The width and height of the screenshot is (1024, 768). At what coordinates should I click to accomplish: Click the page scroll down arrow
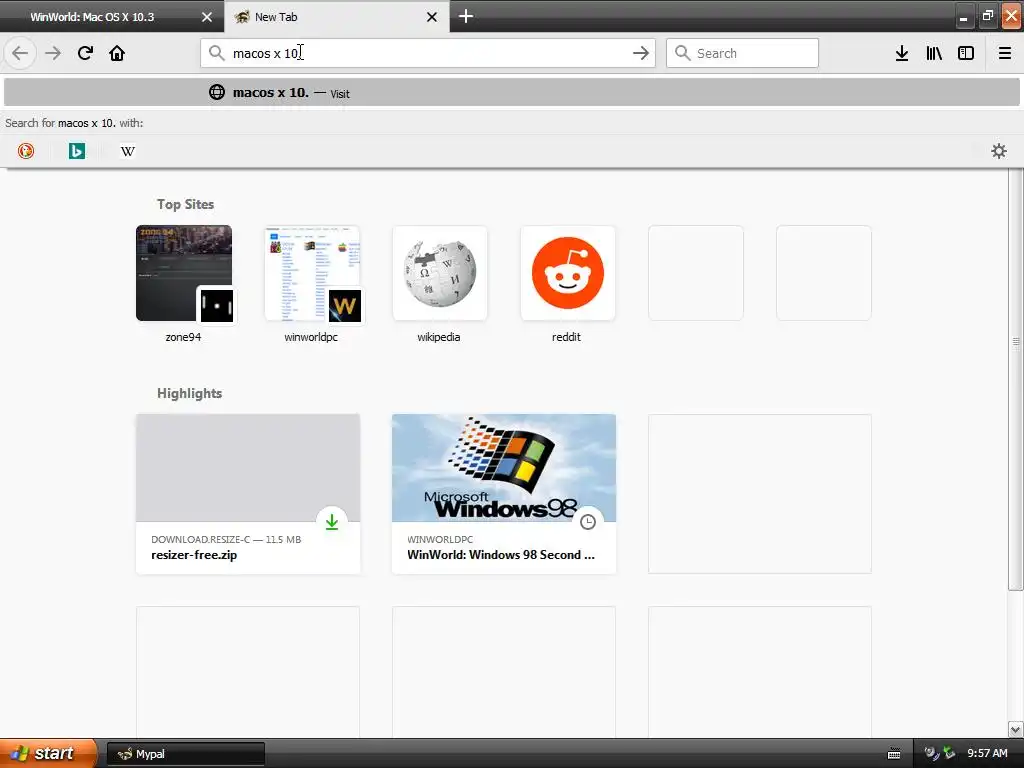pyautogui.click(x=1016, y=729)
